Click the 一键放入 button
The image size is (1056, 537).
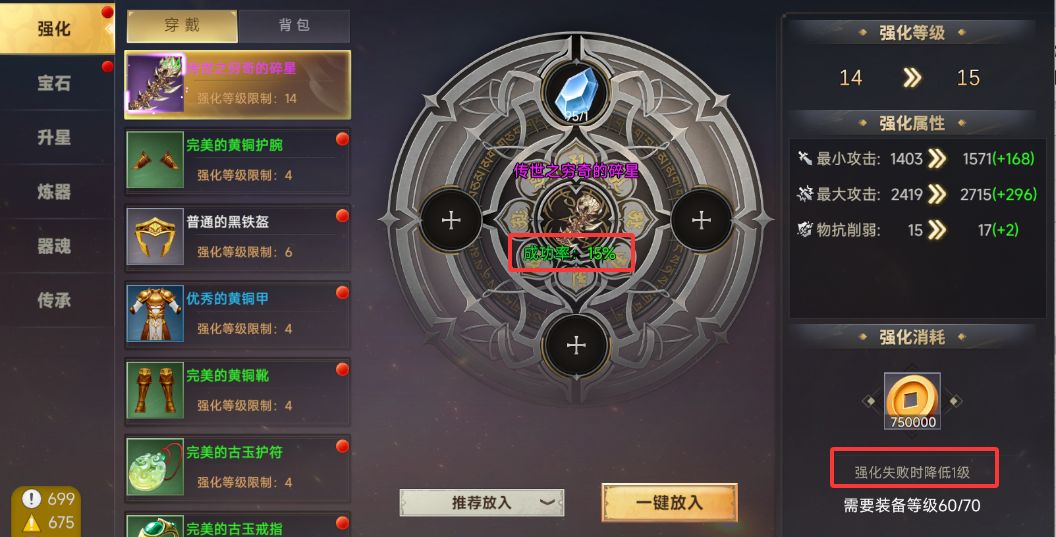(669, 503)
